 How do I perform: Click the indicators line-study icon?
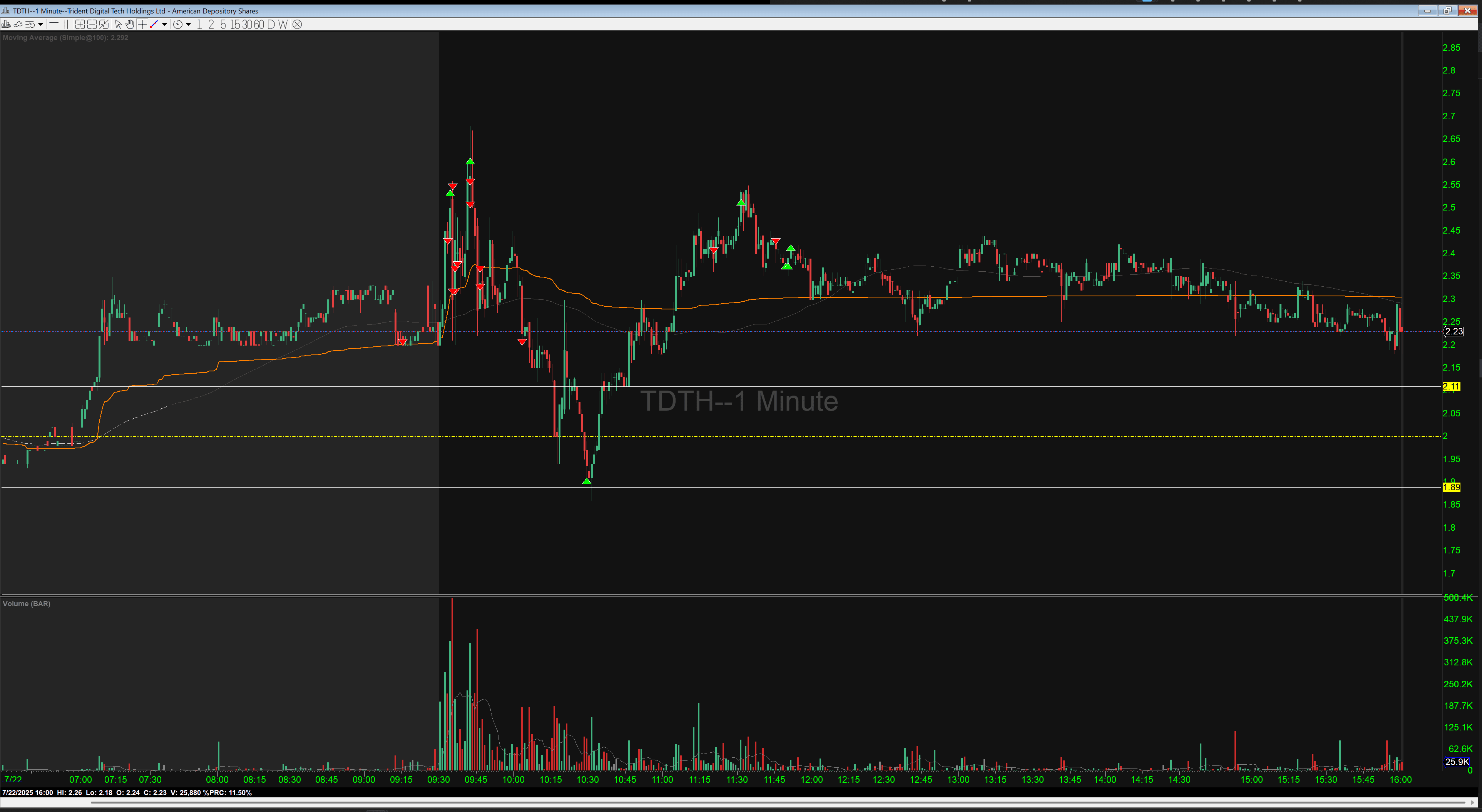click(18, 24)
